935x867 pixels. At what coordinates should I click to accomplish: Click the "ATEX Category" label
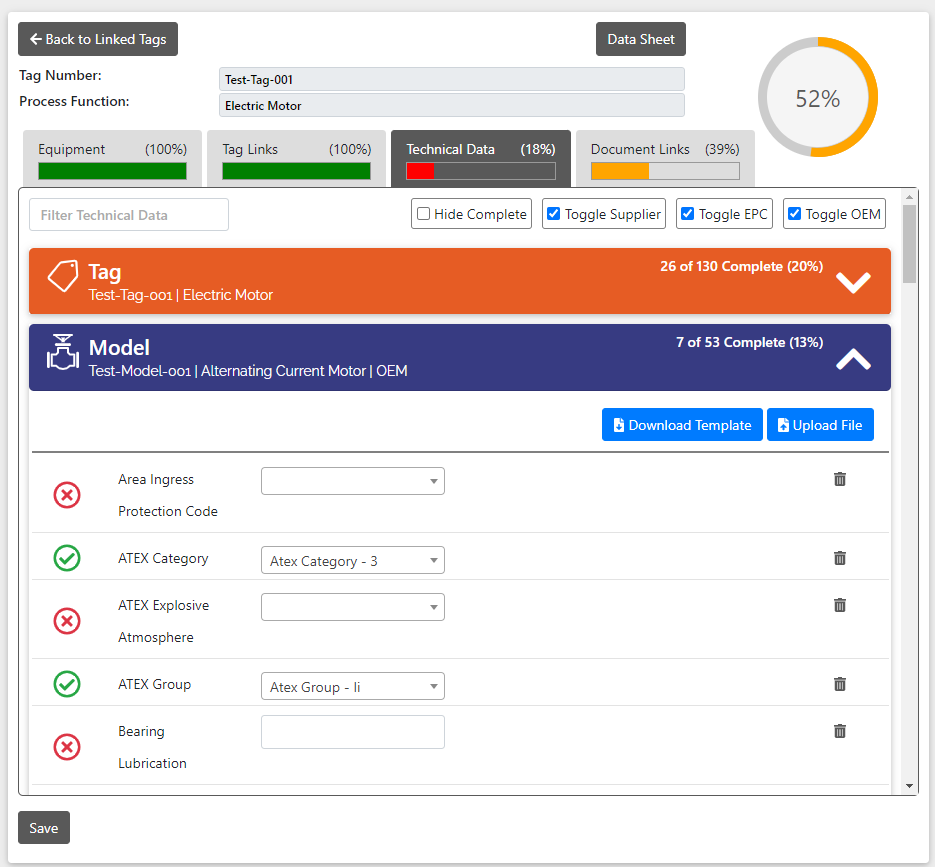point(163,558)
